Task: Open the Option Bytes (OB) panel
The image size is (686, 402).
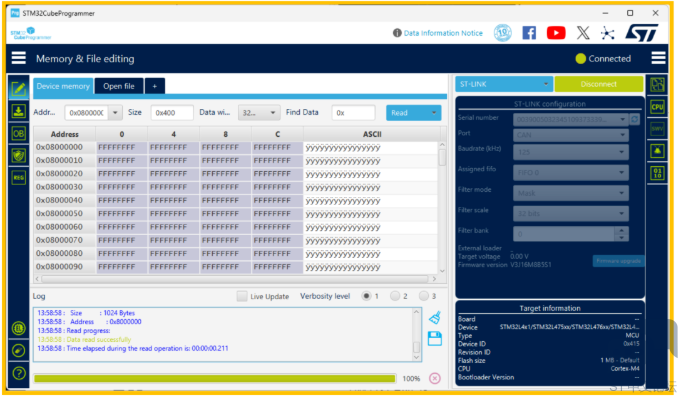Action: (x=19, y=133)
